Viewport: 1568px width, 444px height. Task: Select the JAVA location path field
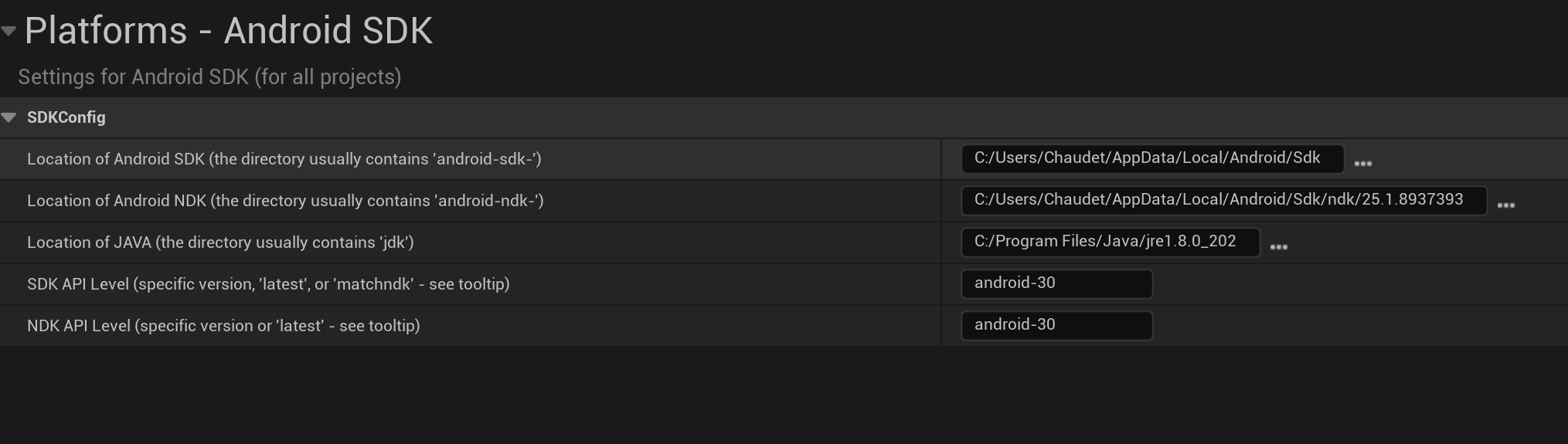tap(1110, 242)
